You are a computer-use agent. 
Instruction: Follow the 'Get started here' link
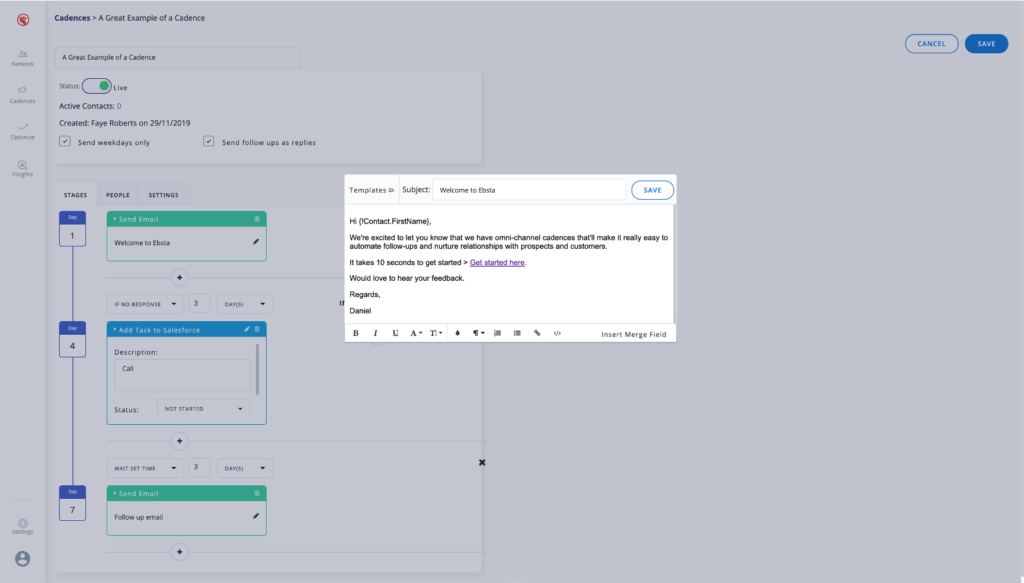point(497,263)
